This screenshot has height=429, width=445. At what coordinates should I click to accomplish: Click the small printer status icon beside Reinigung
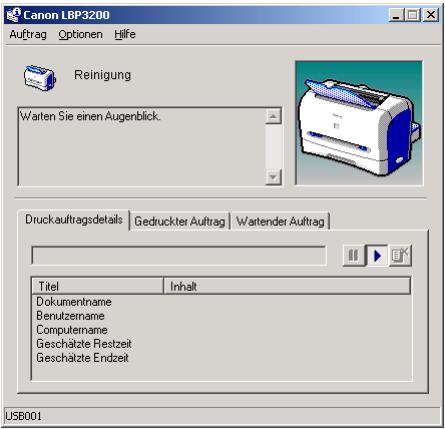(x=39, y=78)
